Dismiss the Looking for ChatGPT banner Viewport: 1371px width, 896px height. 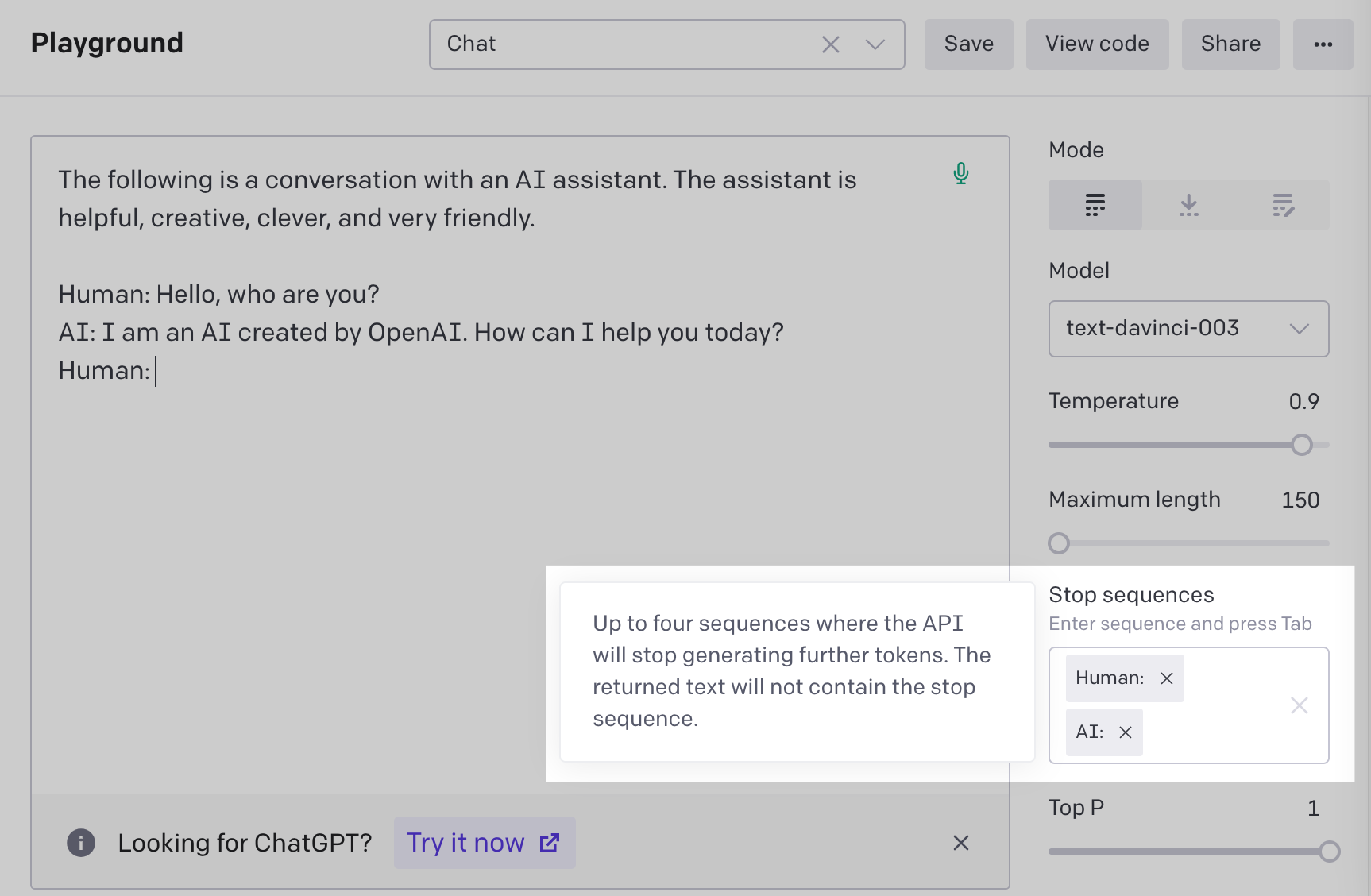pyautogui.click(x=961, y=843)
